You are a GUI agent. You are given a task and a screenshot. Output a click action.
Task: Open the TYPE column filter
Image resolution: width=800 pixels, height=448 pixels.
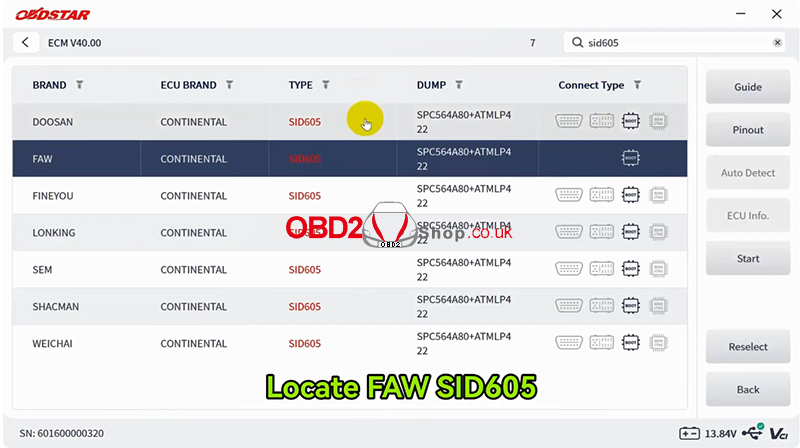pos(326,85)
